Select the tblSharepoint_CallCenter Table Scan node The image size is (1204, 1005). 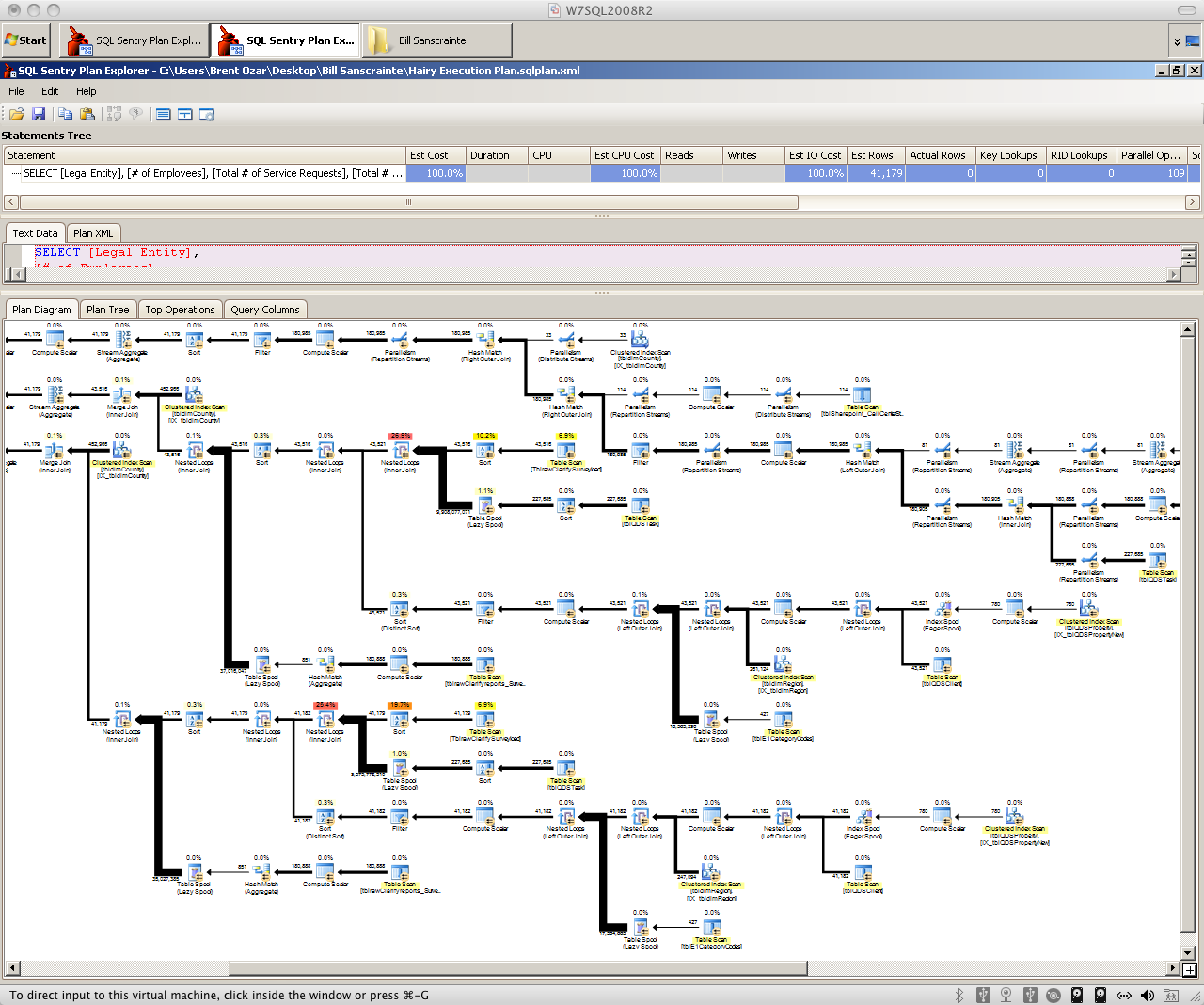tap(862, 396)
